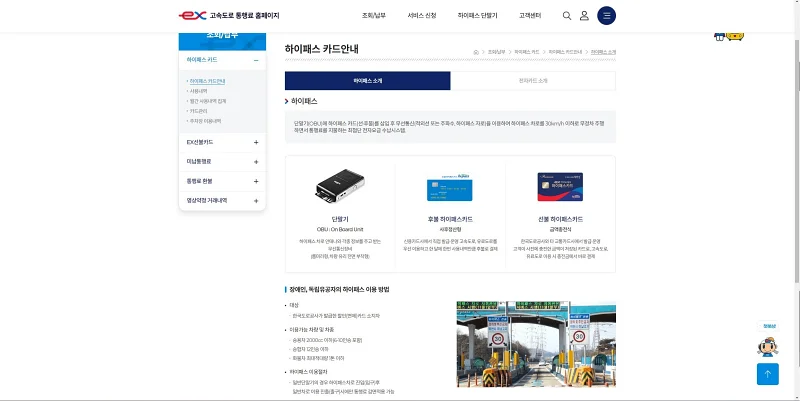Click 하이패스 소개 in the breadcrumb
800x401 pixels.
(603, 52)
